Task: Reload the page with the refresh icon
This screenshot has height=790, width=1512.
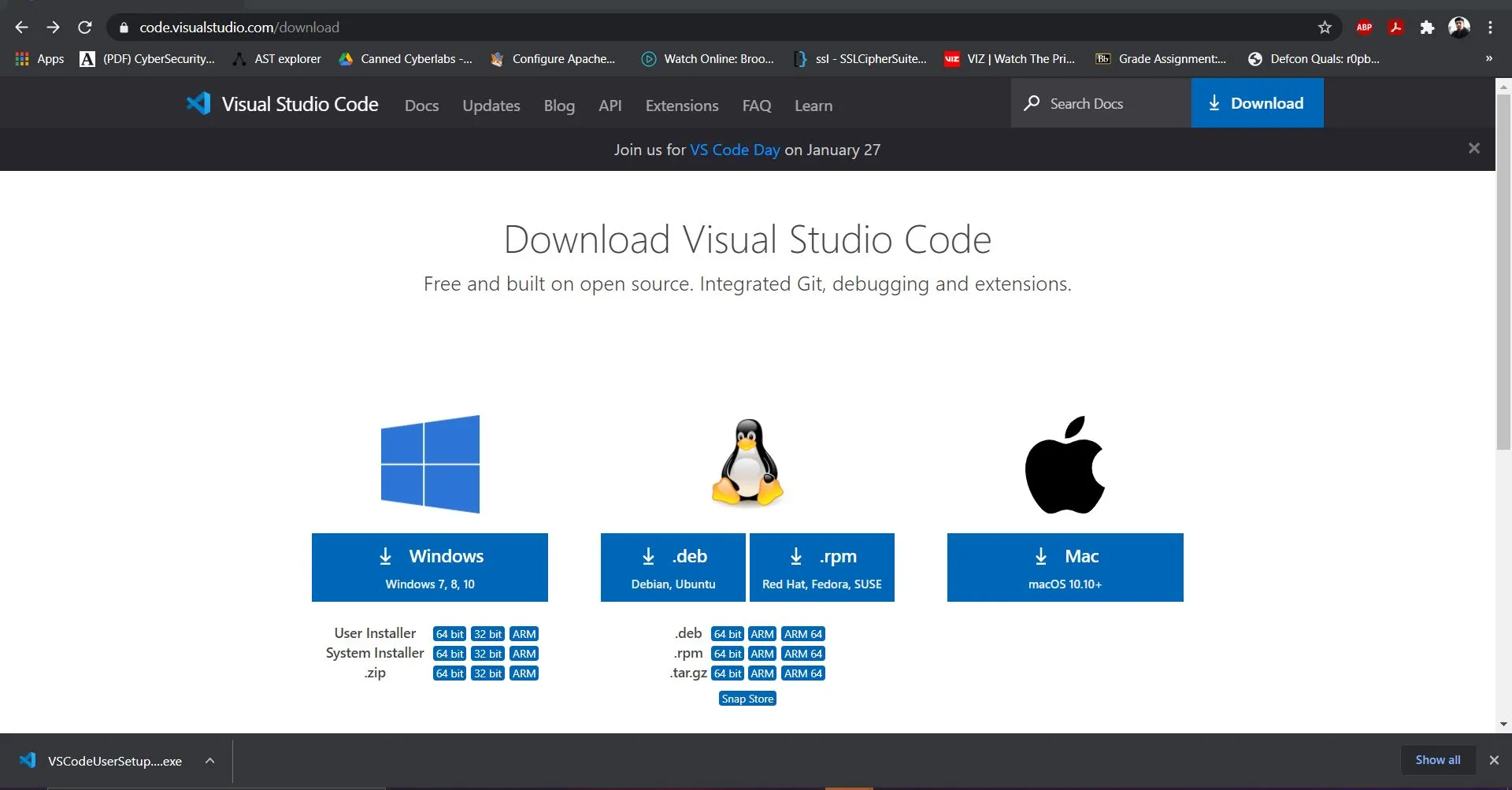Action: pos(85,28)
